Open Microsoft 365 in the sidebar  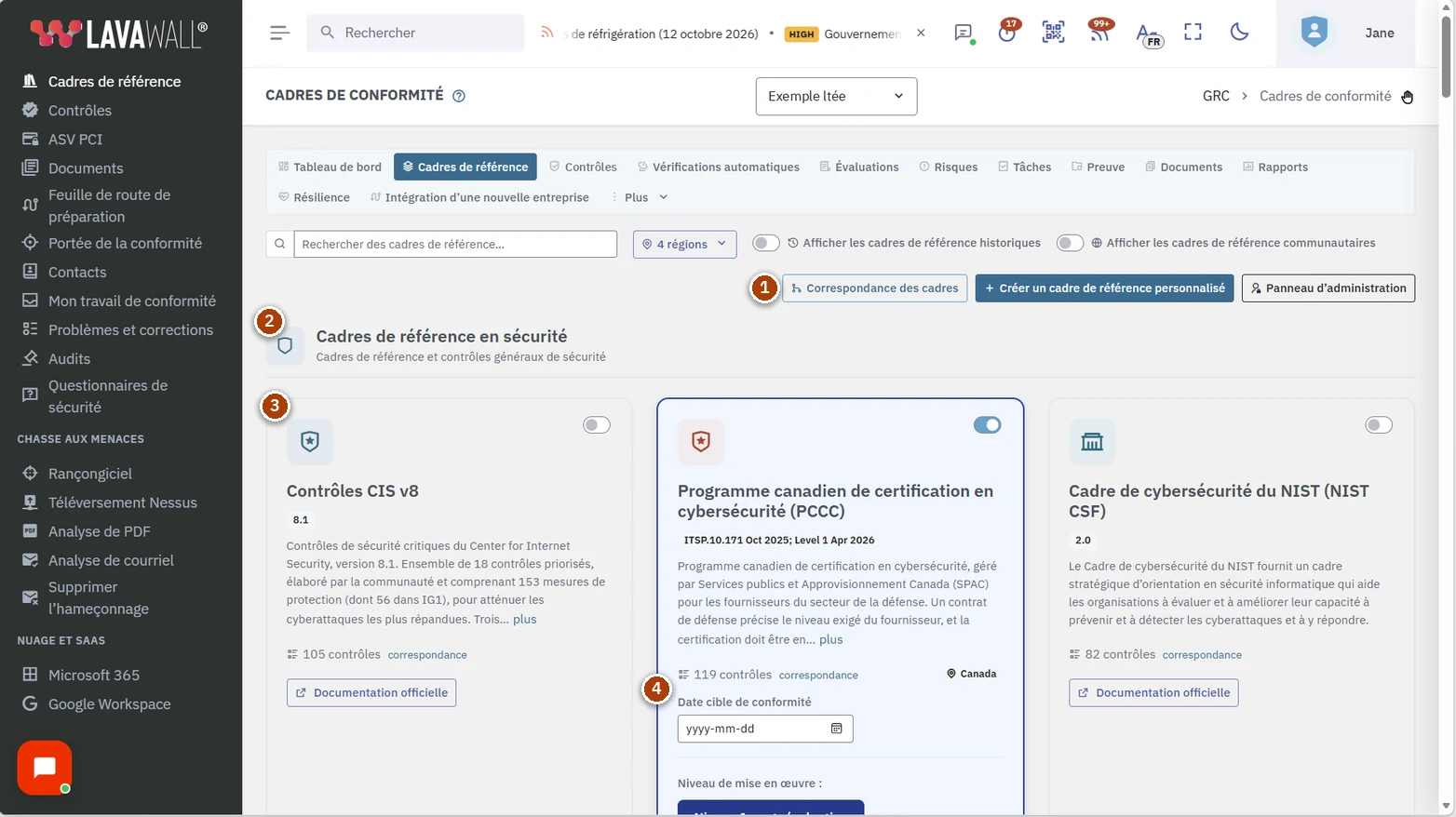(x=94, y=675)
